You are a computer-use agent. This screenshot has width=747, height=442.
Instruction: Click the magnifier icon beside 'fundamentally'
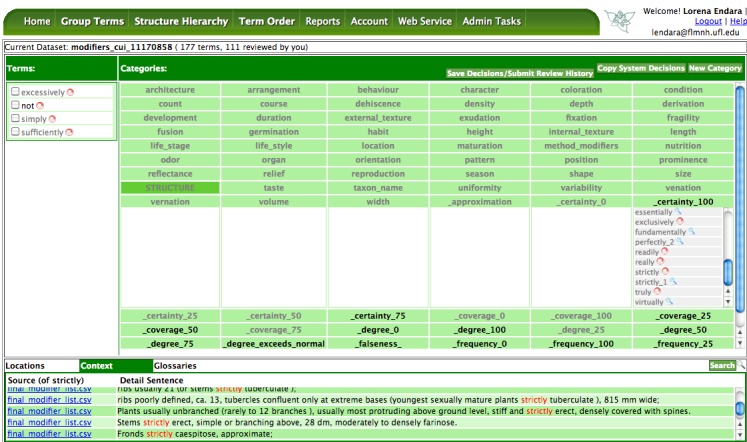click(690, 232)
